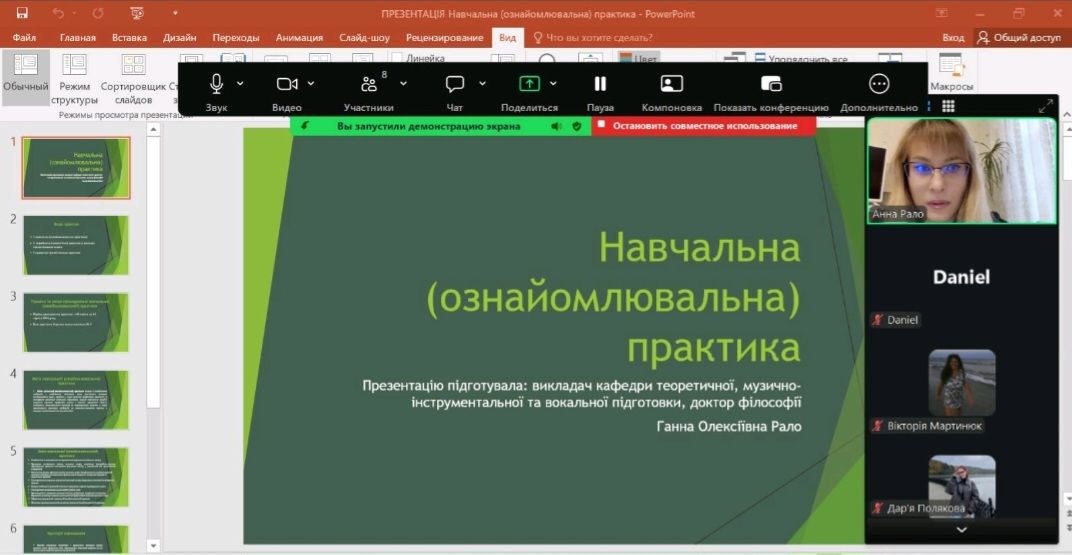Open the Zoom Чат window
Viewport: 1072px width, 555px height.
[x=455, y=84]
